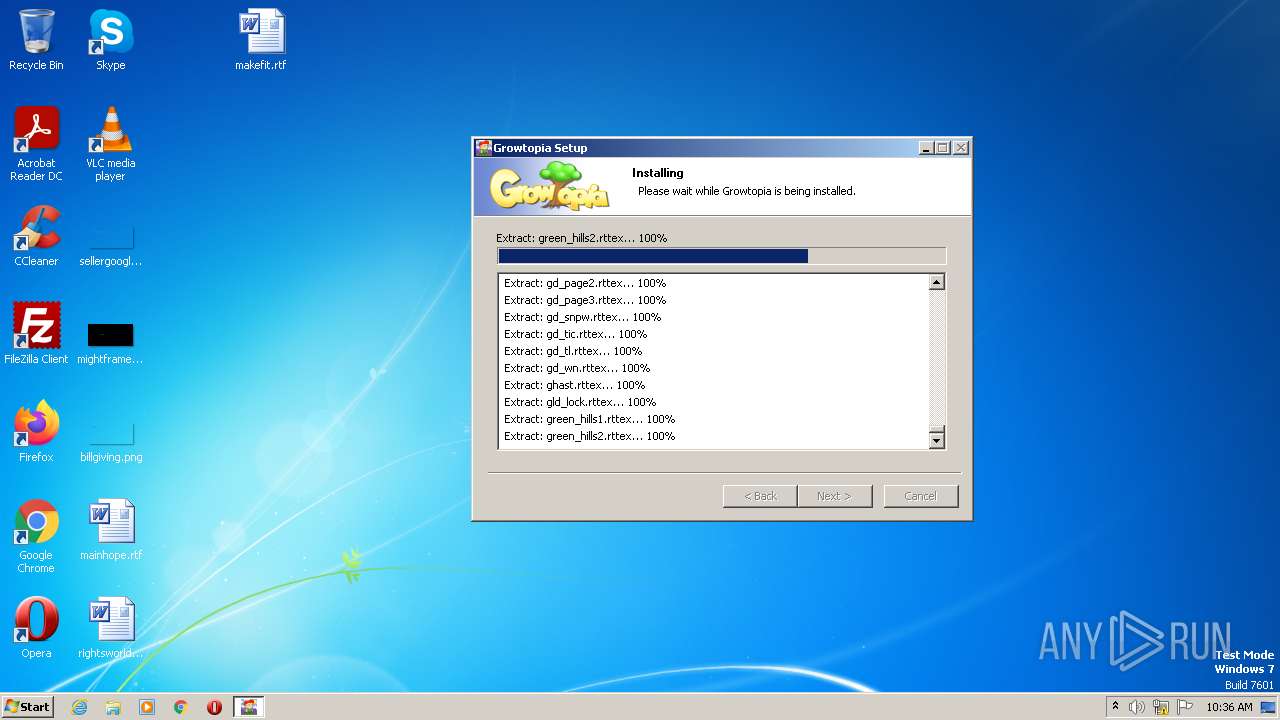Open CCleaner desktop shortcut
This screenshot has width=1280, height=720.
[x=36, y=236]
